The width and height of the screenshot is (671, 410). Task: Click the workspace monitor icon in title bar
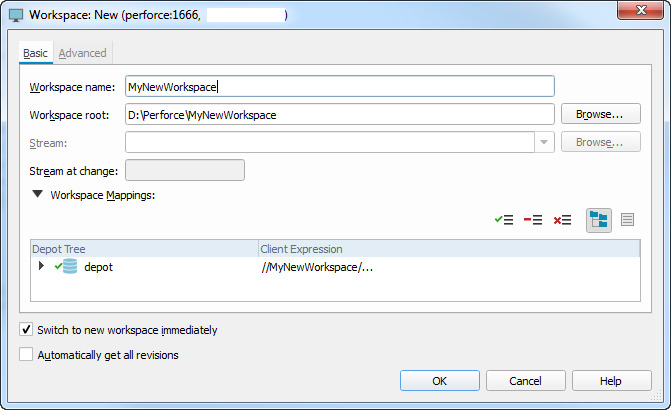[x=16, y=15]
